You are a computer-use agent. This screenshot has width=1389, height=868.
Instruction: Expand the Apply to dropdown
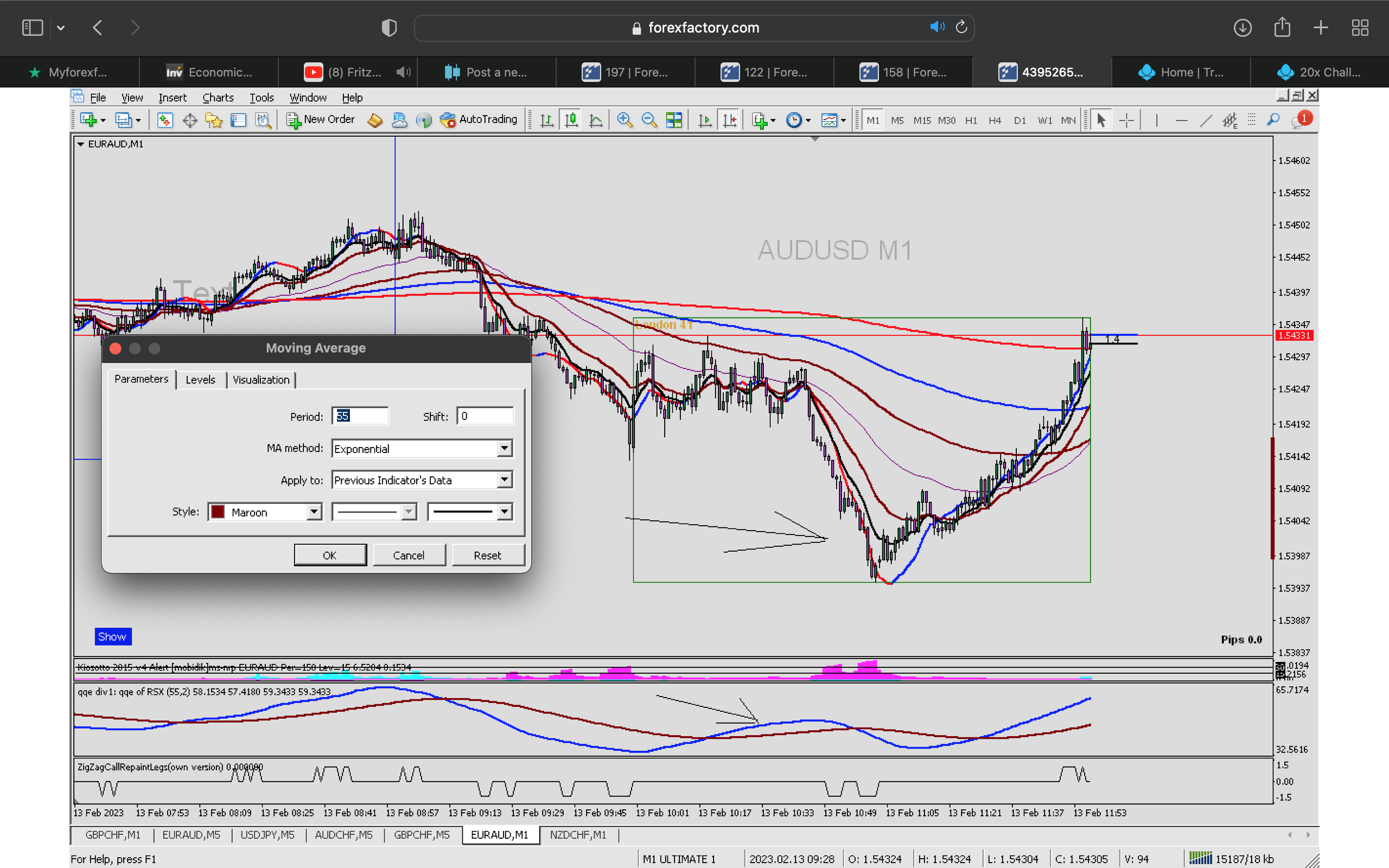(504, 480)
